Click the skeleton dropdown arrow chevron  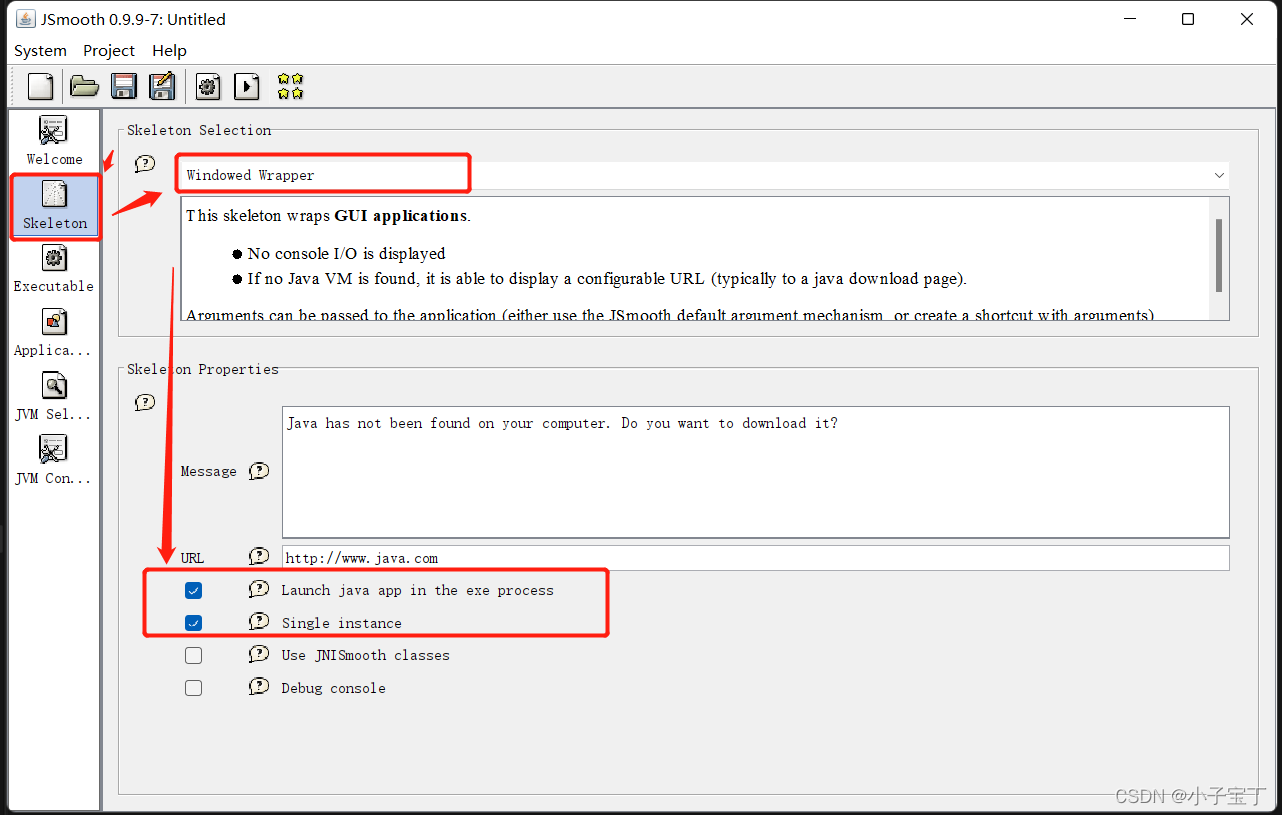1219,175
